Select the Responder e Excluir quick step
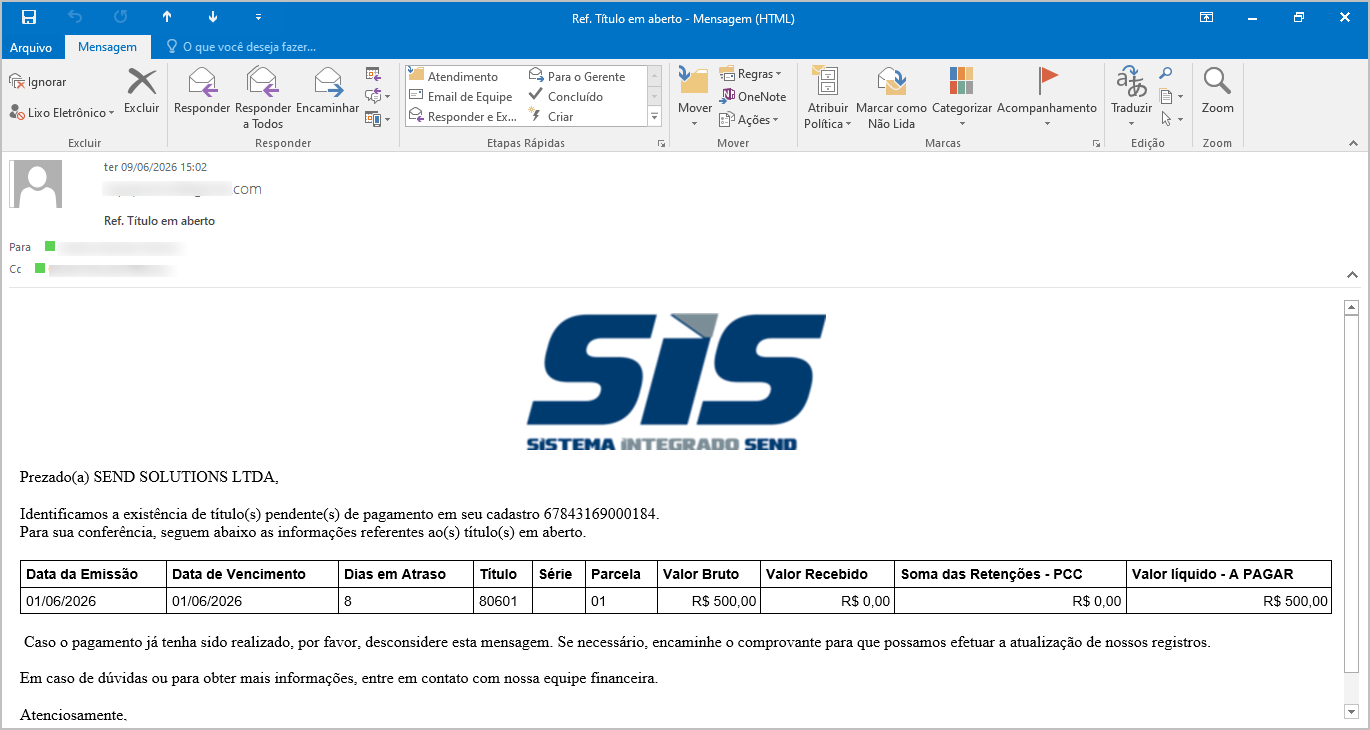Image resolution: width=1370 pixels, height=730 pixels. point(462,116)
